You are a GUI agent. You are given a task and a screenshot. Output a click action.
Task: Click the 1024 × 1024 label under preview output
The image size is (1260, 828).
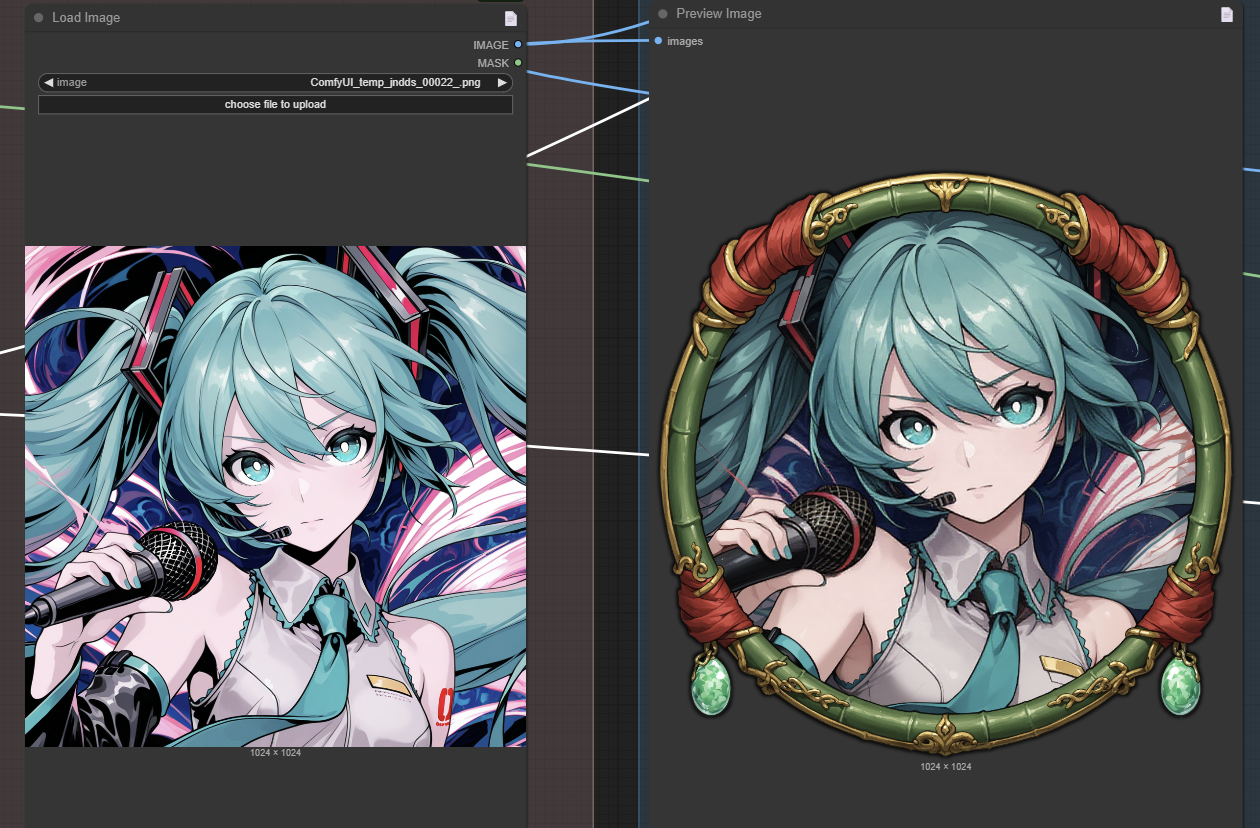[945, 767]
